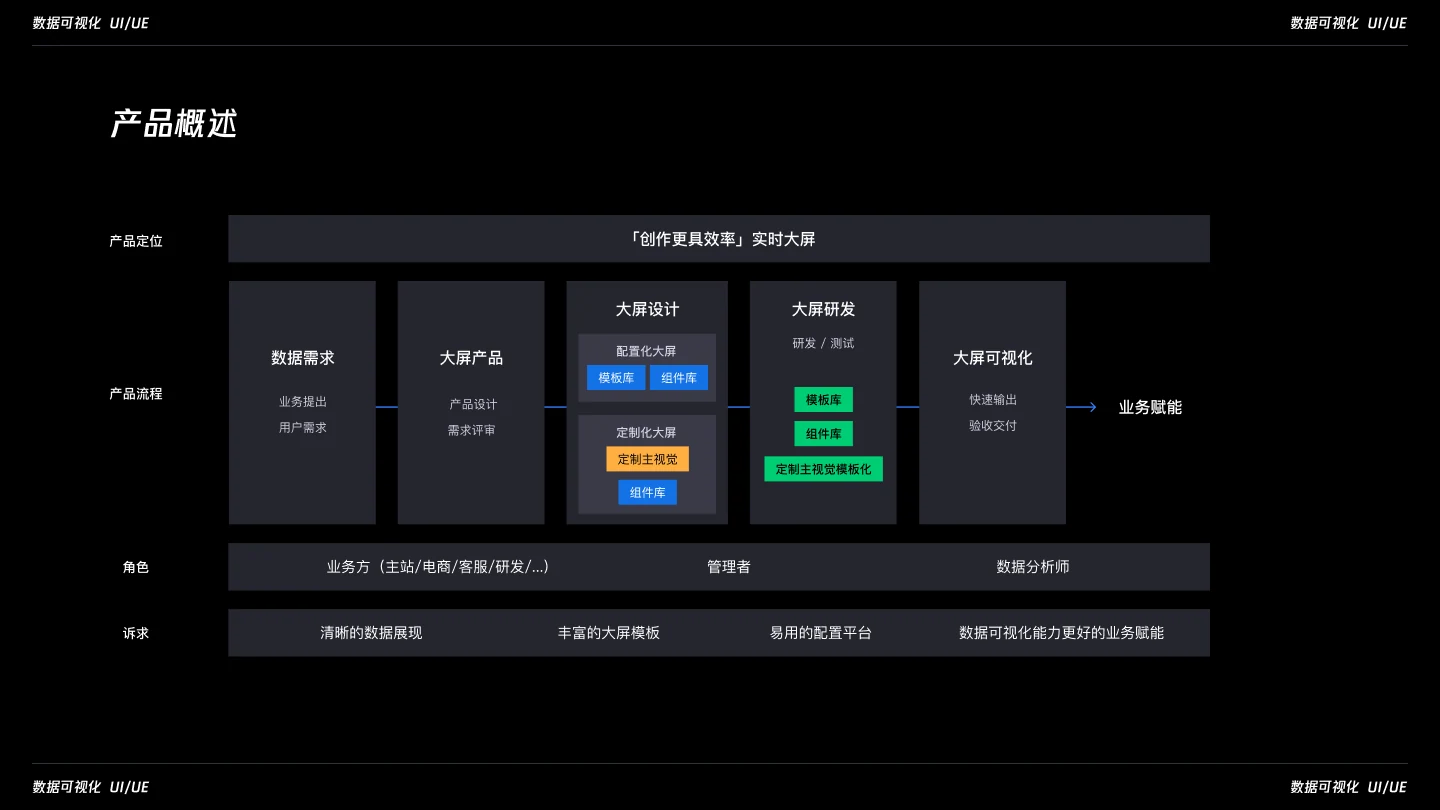Select 丰富的大屏模板 in the 诉求 row
The height and width of the screenshot is (810, 1440).
click(x=609, y=633)
